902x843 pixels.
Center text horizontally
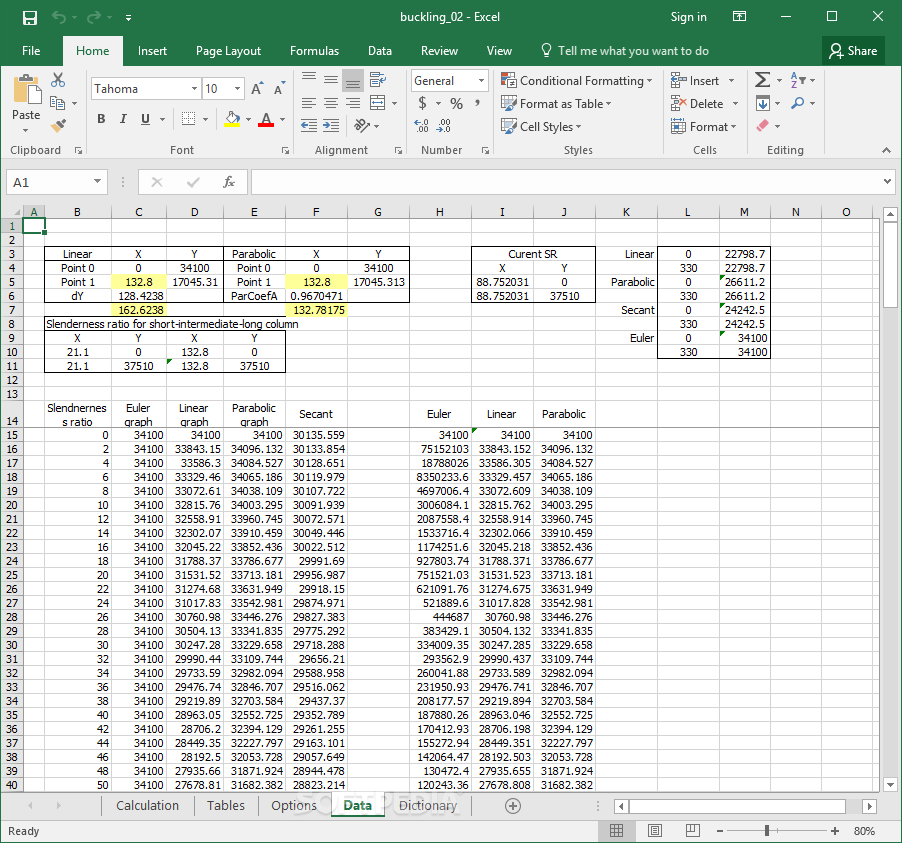(x=331, y=103)
